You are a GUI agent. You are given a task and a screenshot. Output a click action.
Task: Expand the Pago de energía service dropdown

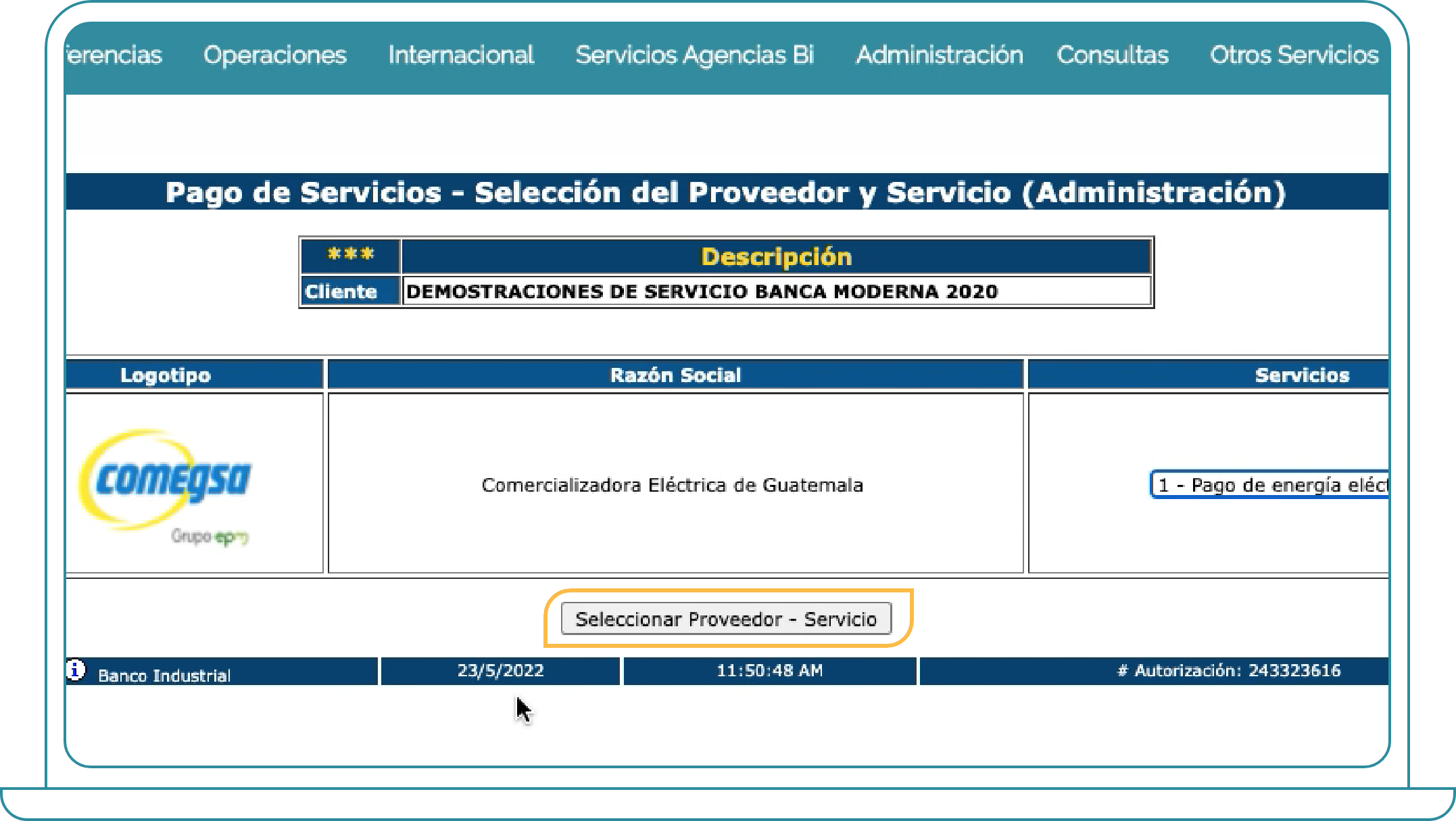tap(1269, 485)
